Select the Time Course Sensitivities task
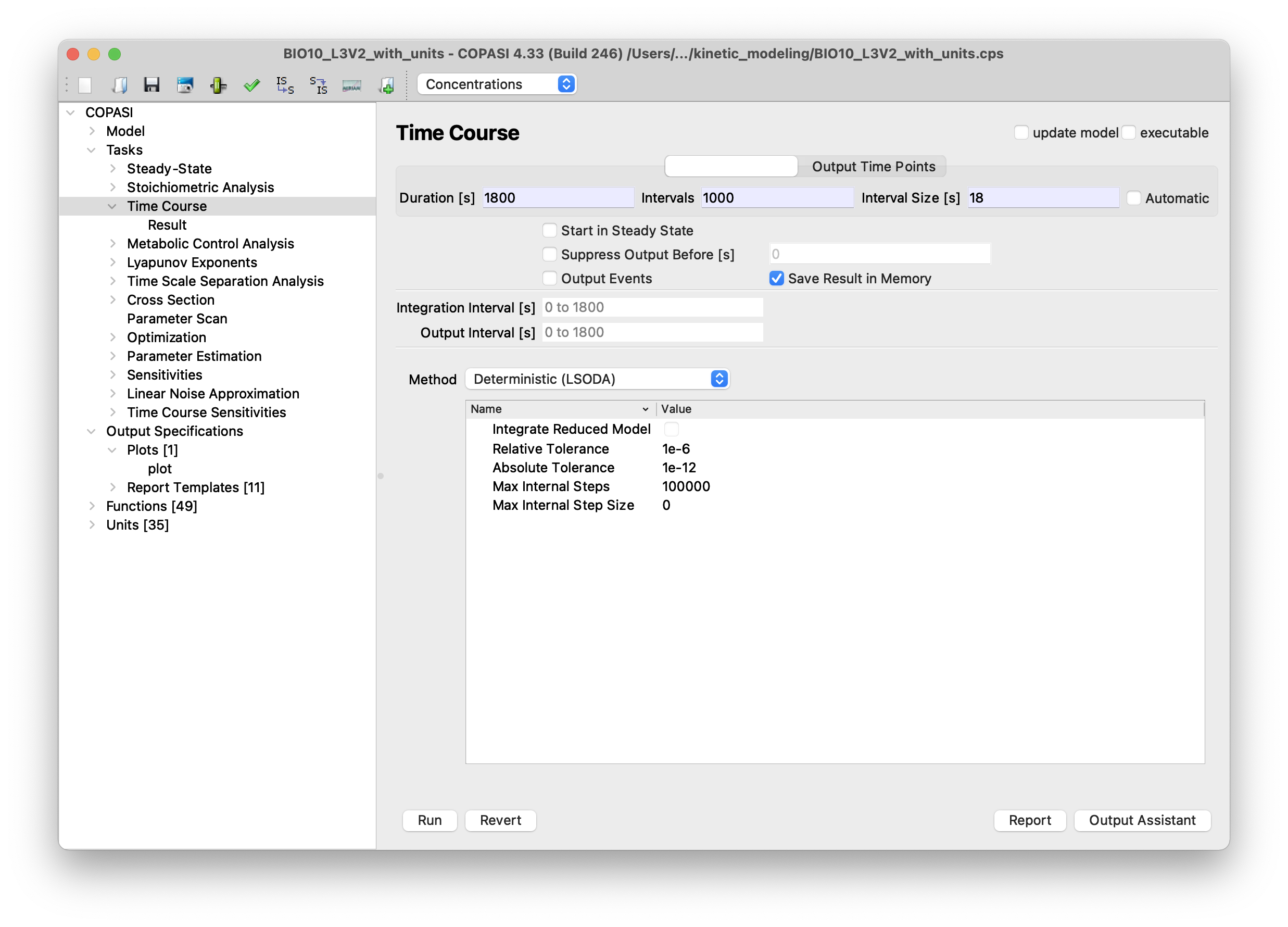Screen dimensions: 1288x927 point(206,412)
